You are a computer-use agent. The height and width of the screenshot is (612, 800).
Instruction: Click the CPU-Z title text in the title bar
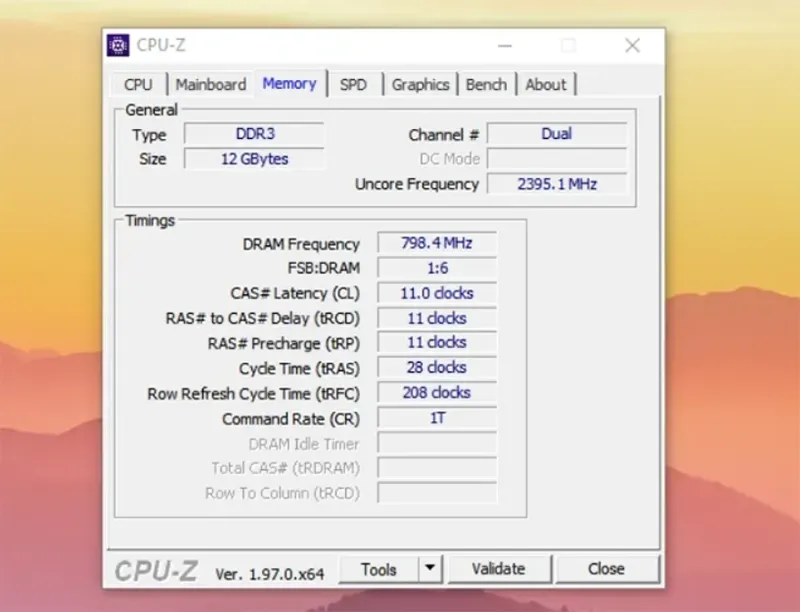point(161,45)
